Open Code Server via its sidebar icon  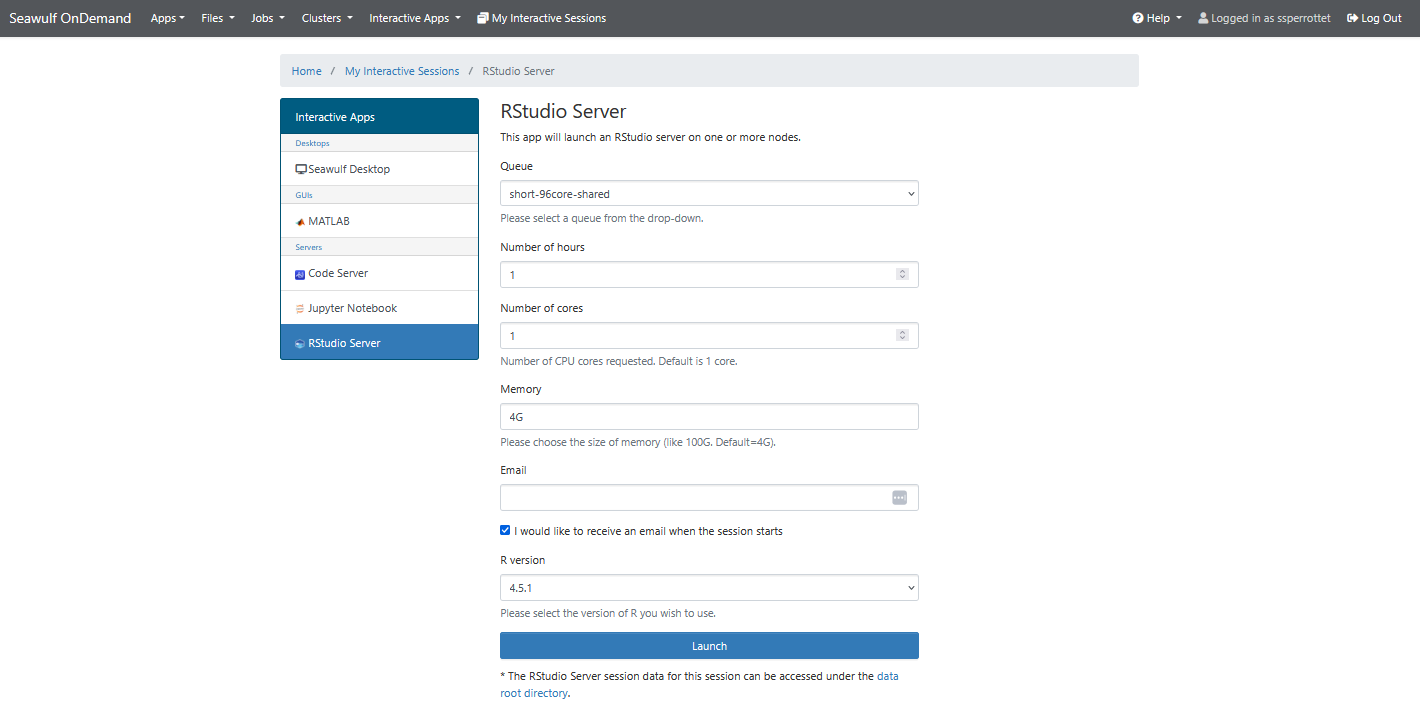(x=300, y=273)
